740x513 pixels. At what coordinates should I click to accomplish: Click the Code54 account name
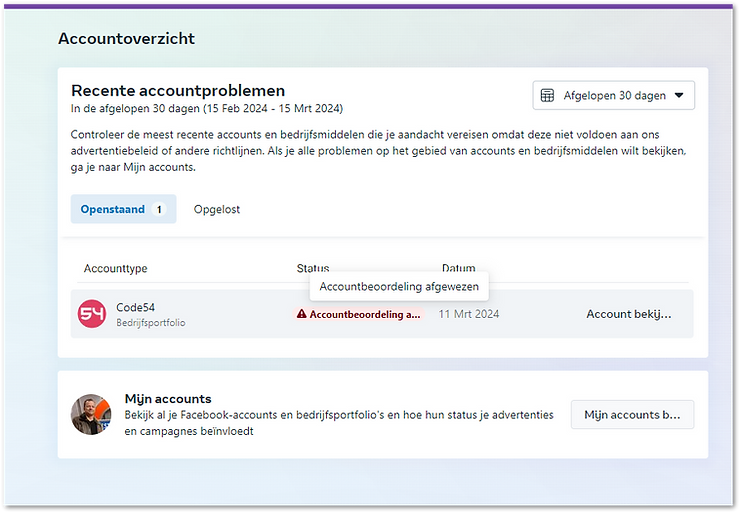pyautogui.click(x=135, y=307)
